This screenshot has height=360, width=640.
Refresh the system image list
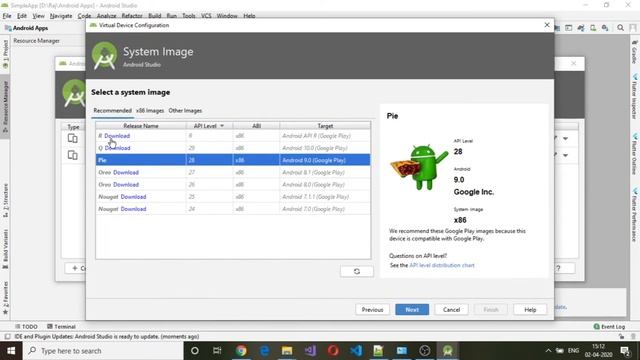point(357,271)
